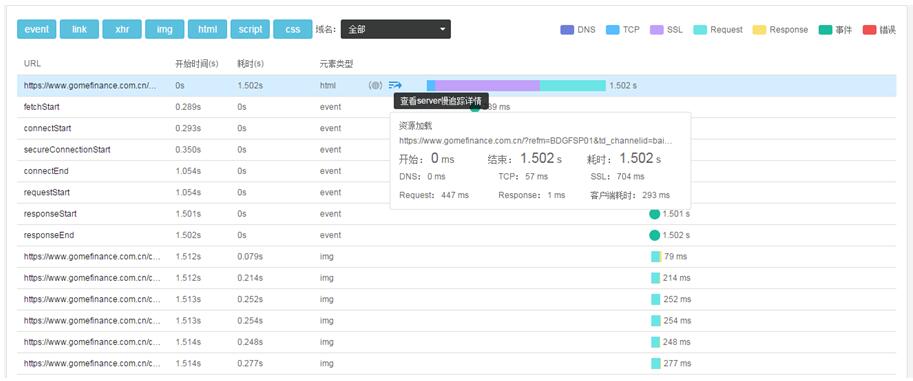Viewport: 913px width, 381px height.
Task: Open the img URL with 0.277s duration
Action: point(92,364)
